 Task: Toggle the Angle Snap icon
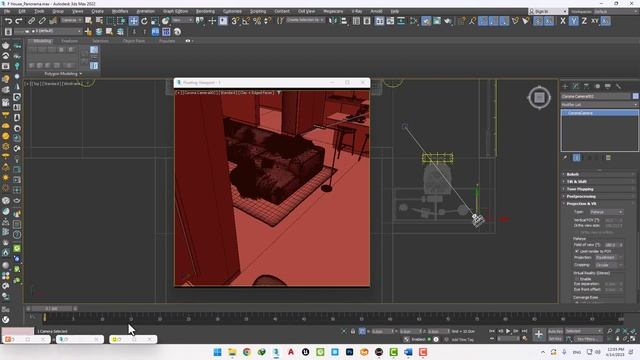(246, 20)
